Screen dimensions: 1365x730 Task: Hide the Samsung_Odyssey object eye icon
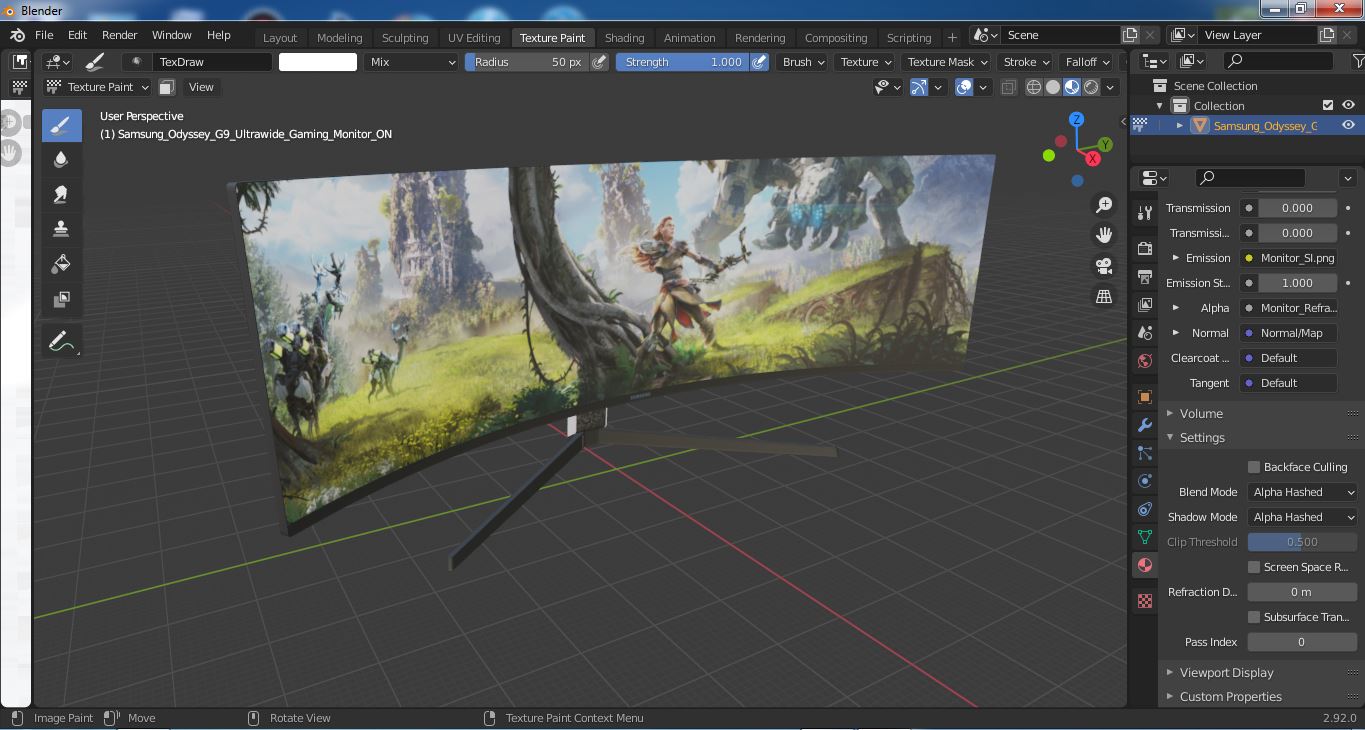click(x=1348, y=125)
